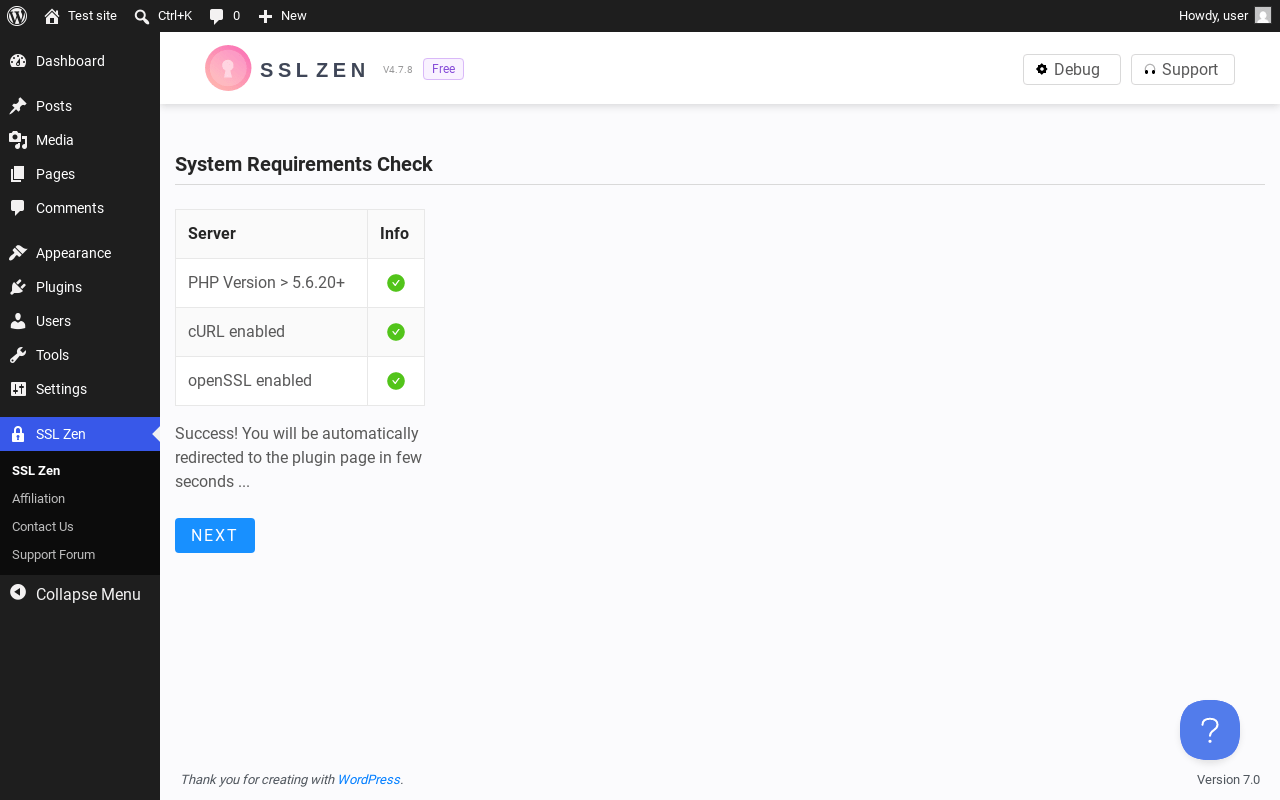Select the SSL Zen main menu item
Viewport: 1280px width, 800px height.
pyautogui.click(x=80, y=434)
